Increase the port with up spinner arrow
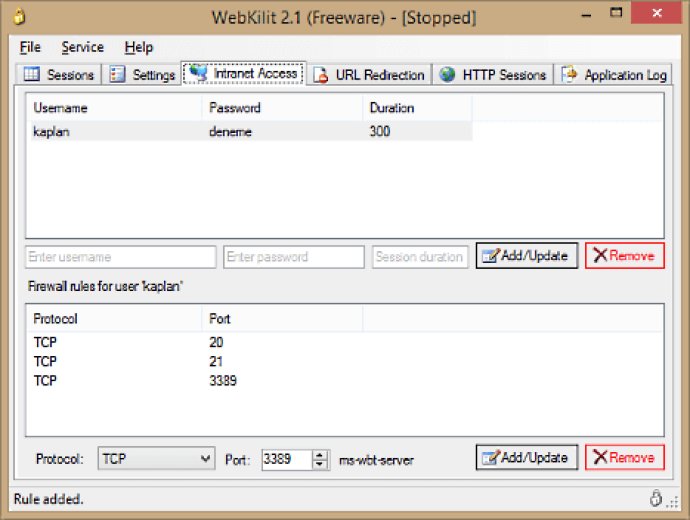This screenshot has width=690, height=520. (x=320, y=455)
